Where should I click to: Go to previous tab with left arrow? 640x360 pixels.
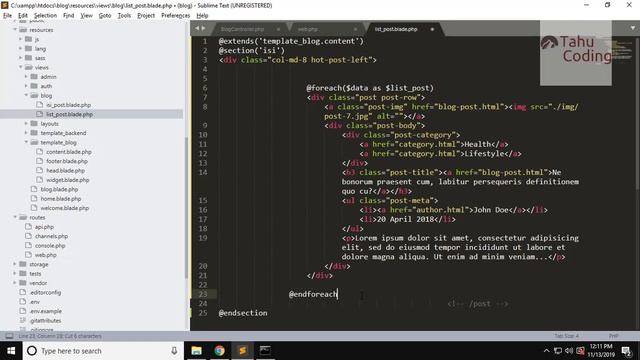pos(197,28)
